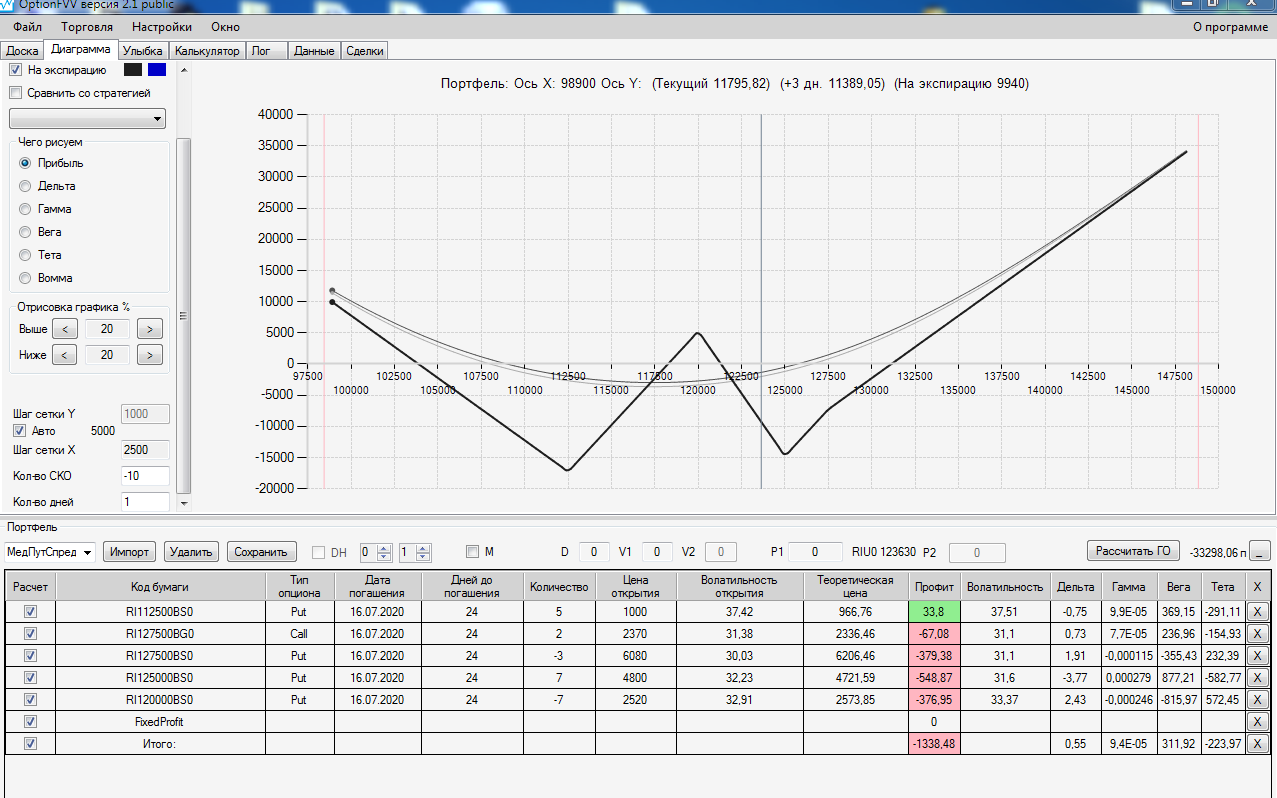Uncheck Расчет for RI127500BG0 row

[30, 633]
